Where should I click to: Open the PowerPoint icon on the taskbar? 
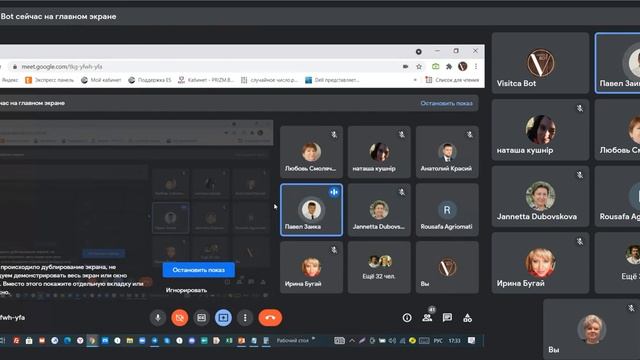click(242, 340)
